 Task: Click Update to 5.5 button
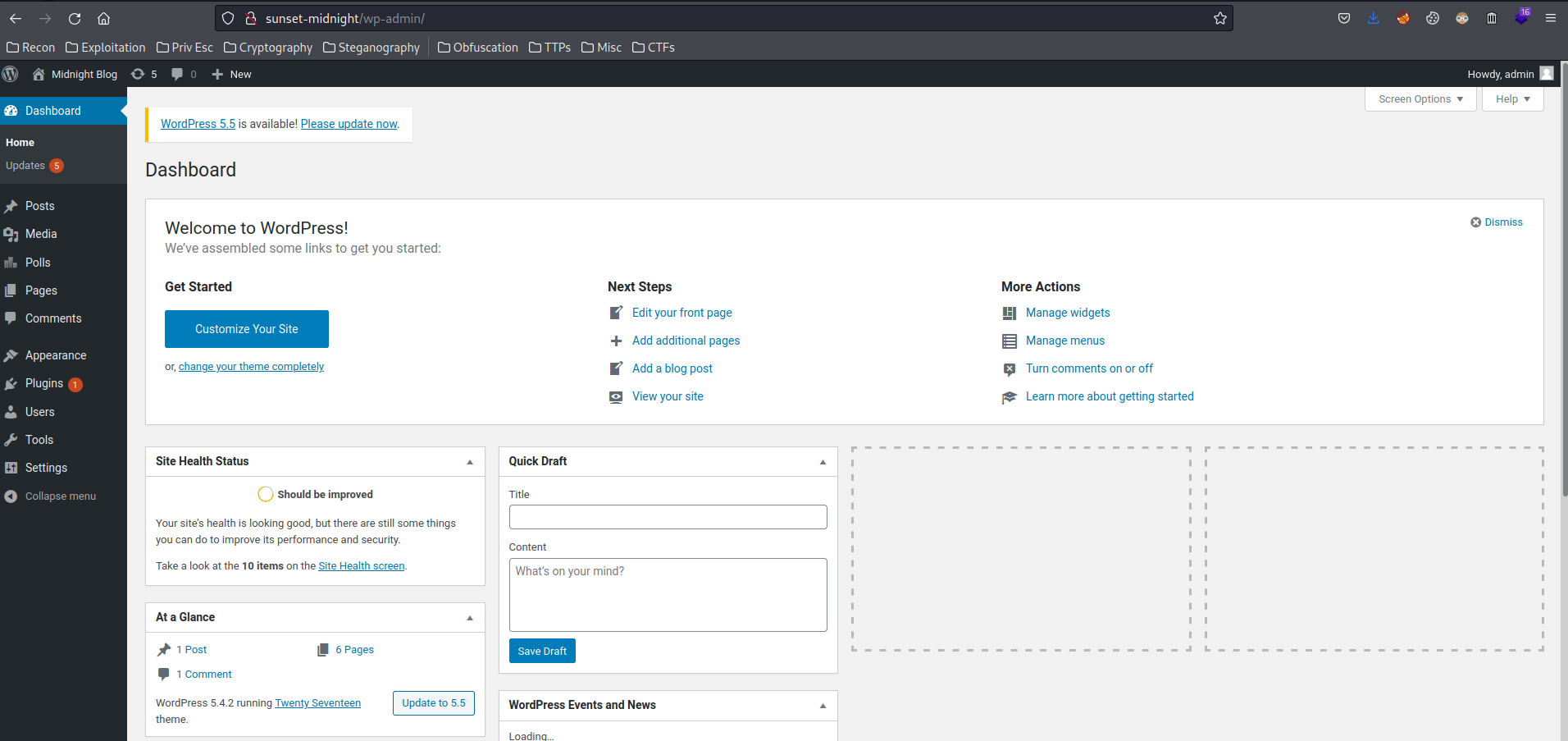[x=434, y=703]
